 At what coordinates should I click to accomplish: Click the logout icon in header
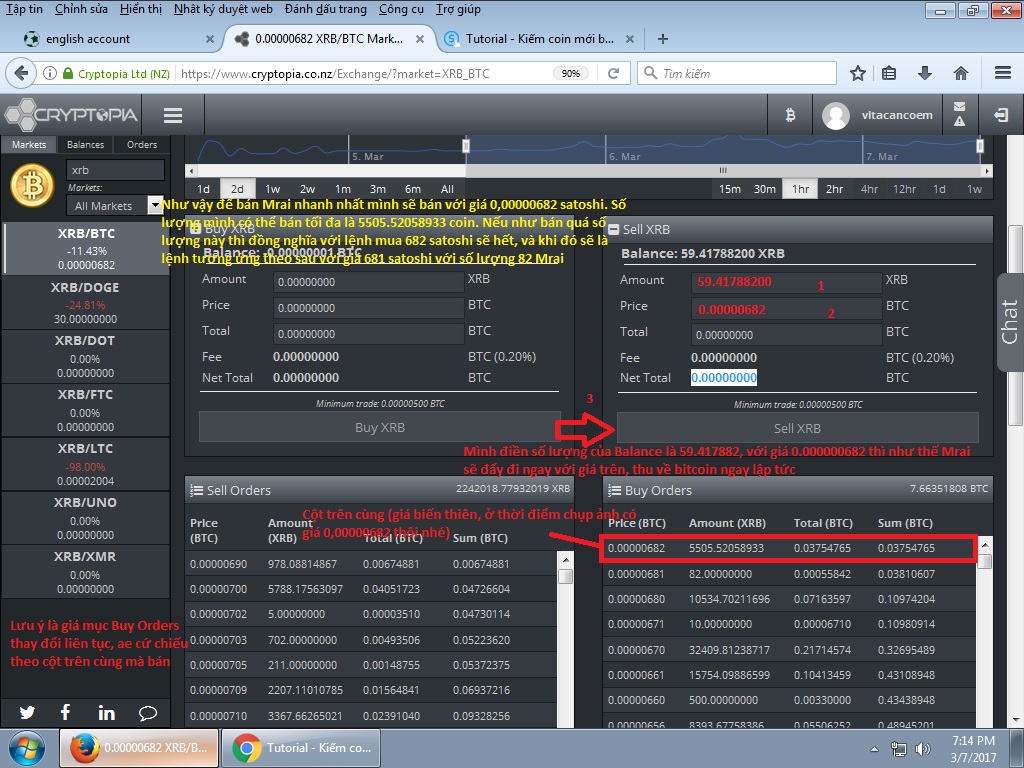[x=1000, y=116]
